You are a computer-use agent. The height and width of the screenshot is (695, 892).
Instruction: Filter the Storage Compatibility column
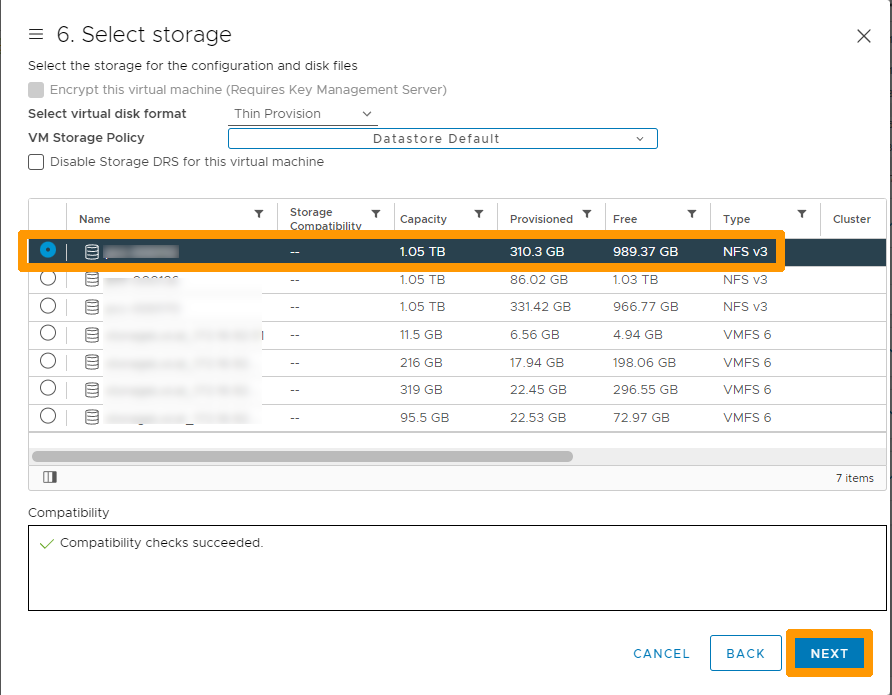click(376, 214)
